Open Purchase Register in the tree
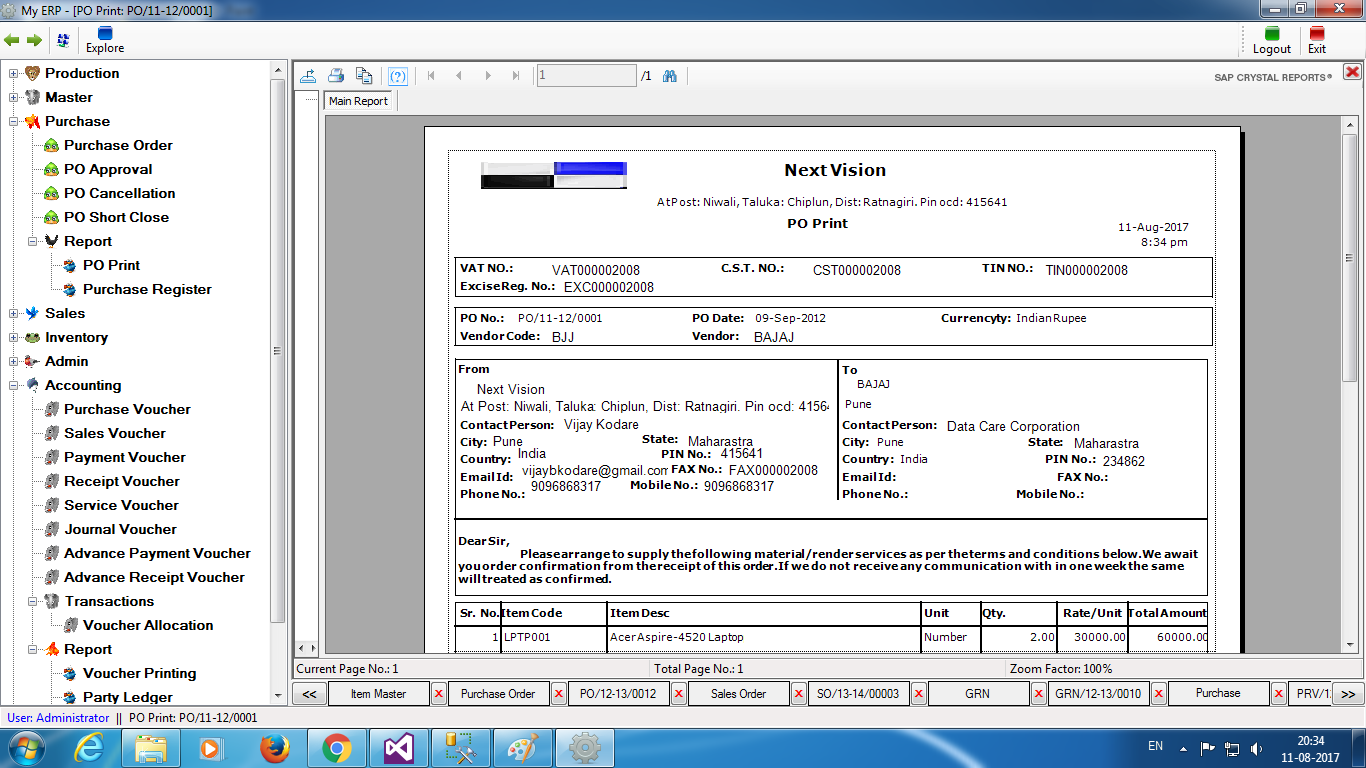 click(147, 289)
